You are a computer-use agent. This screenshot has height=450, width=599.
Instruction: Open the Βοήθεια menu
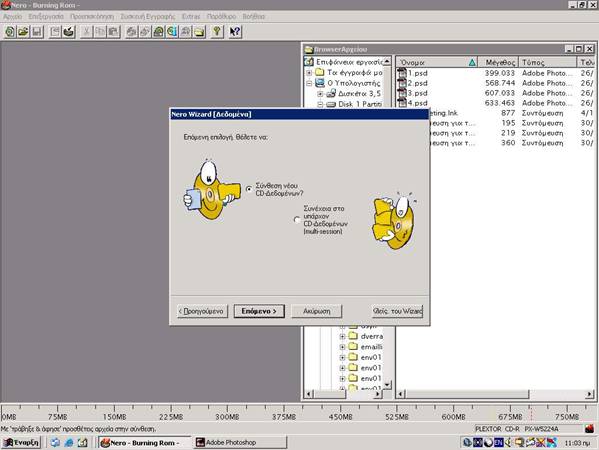(x=254, y=16)
